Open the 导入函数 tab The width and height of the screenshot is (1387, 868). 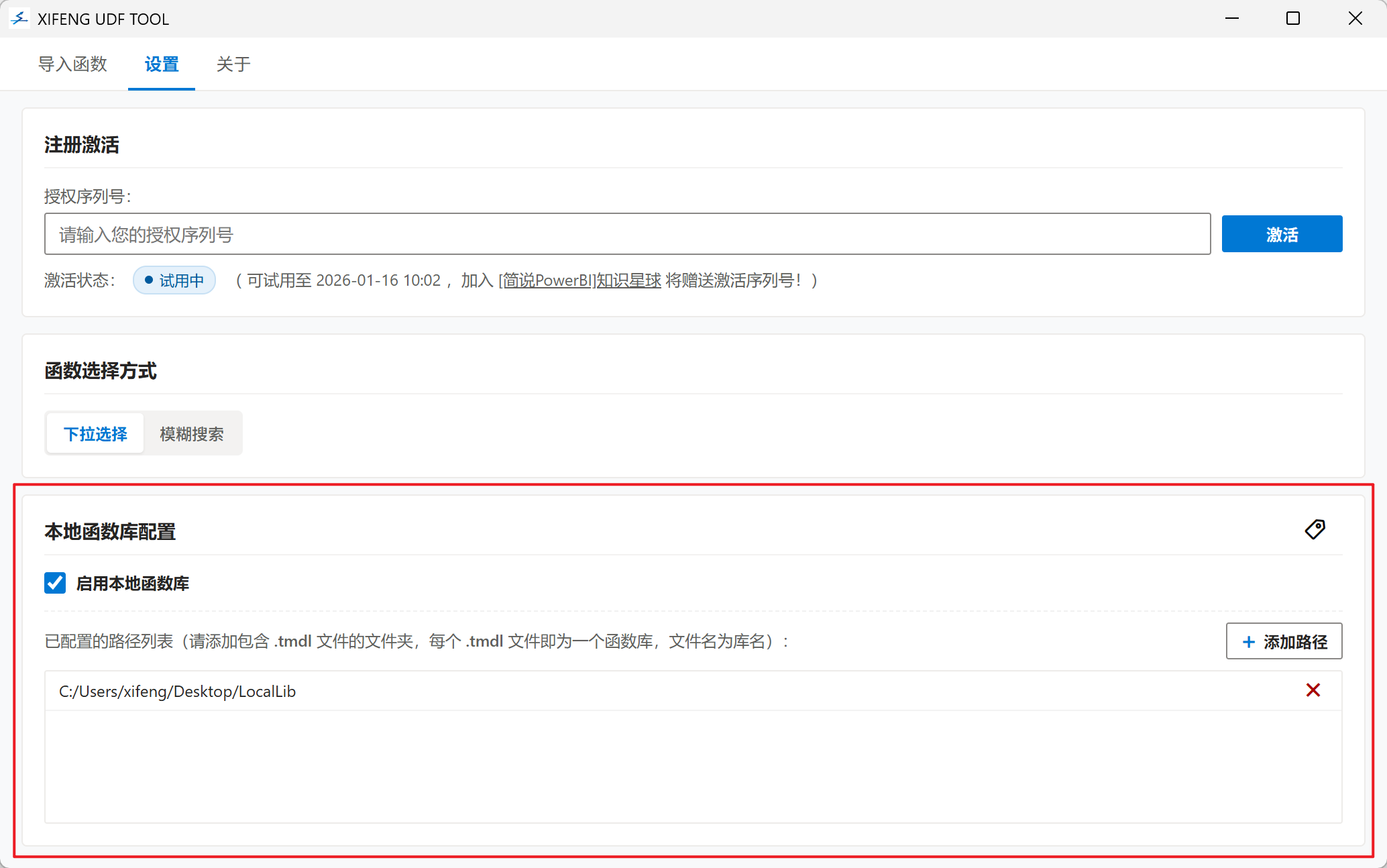tap(72, 64)
